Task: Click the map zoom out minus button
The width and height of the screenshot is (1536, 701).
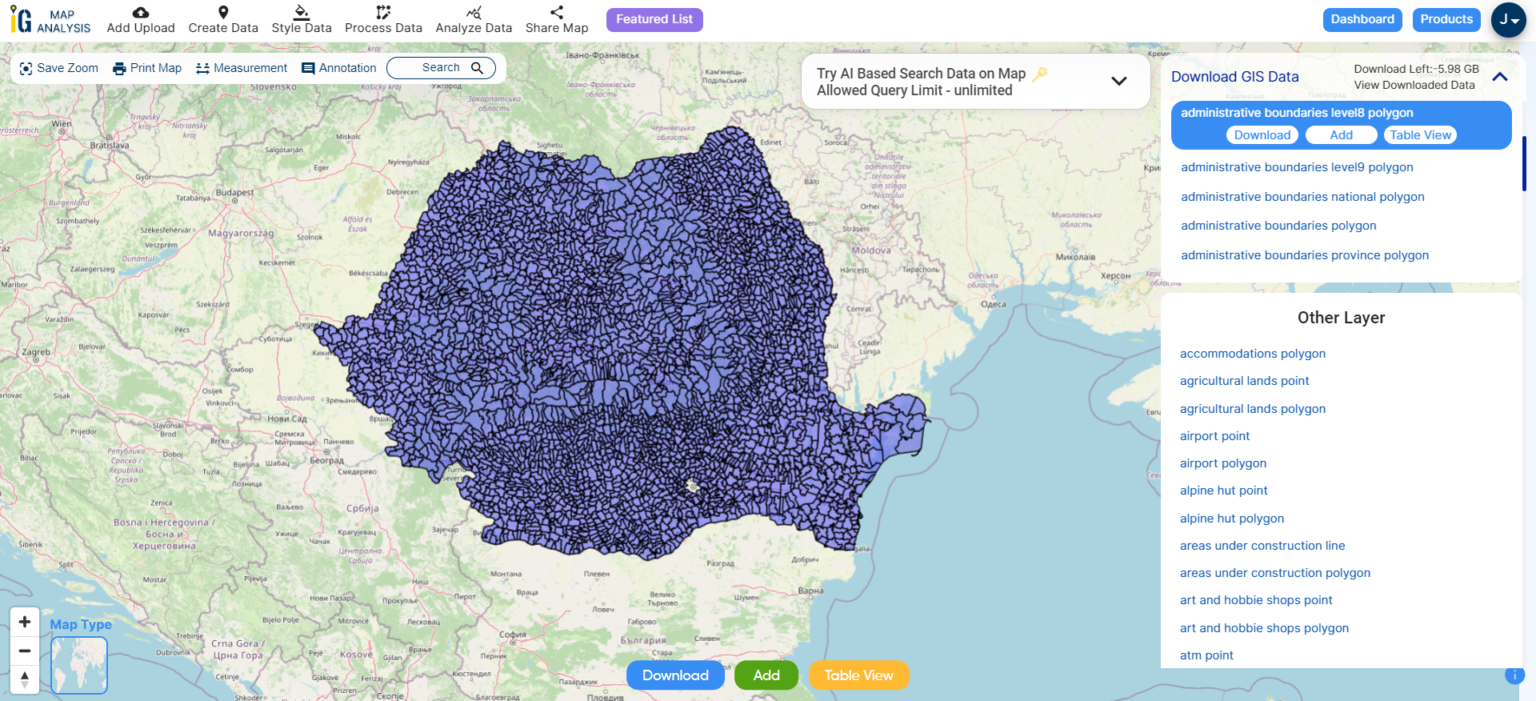Action: pos(25,651)
